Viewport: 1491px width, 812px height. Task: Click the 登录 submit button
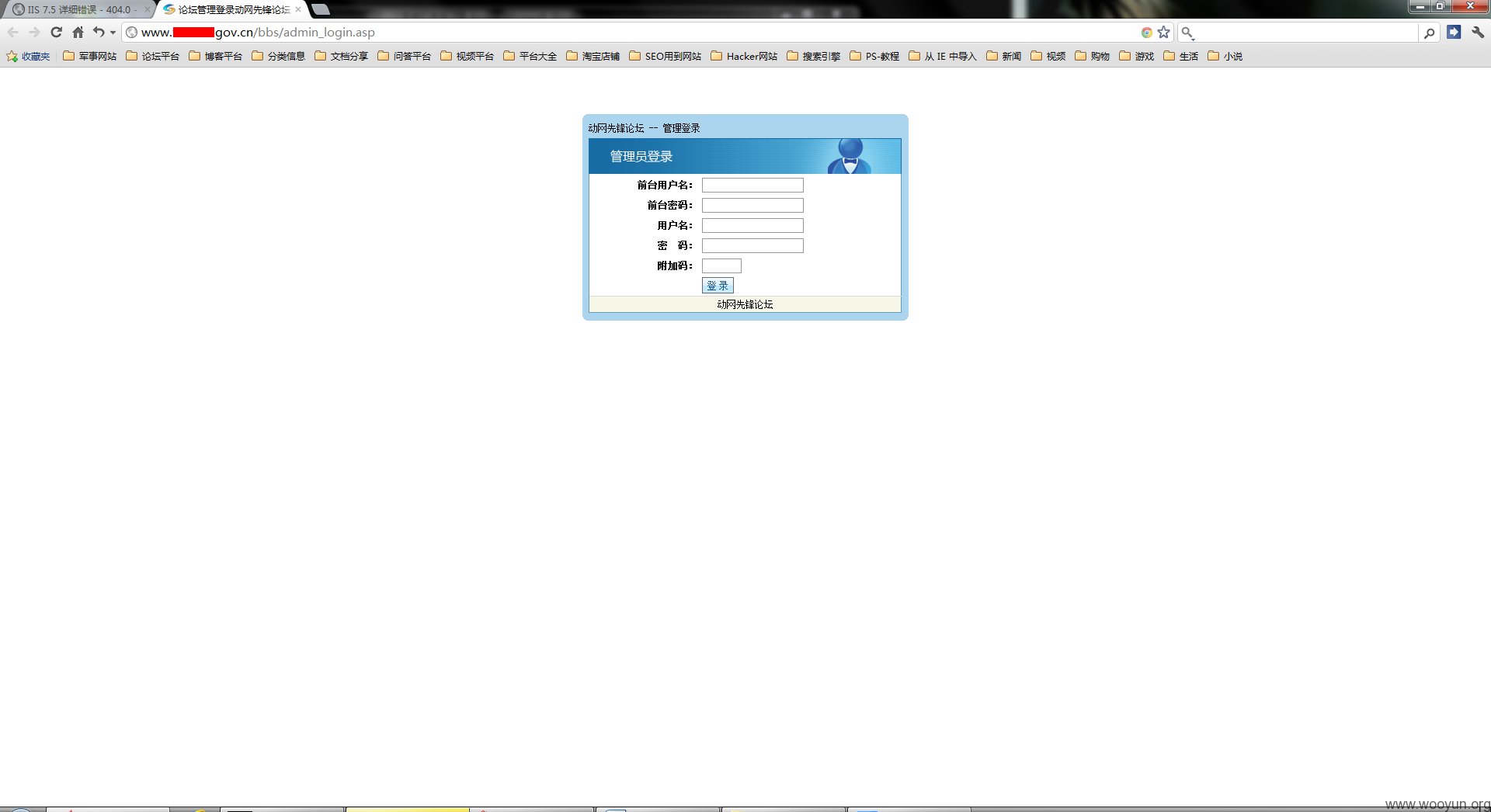coord(718,286)
